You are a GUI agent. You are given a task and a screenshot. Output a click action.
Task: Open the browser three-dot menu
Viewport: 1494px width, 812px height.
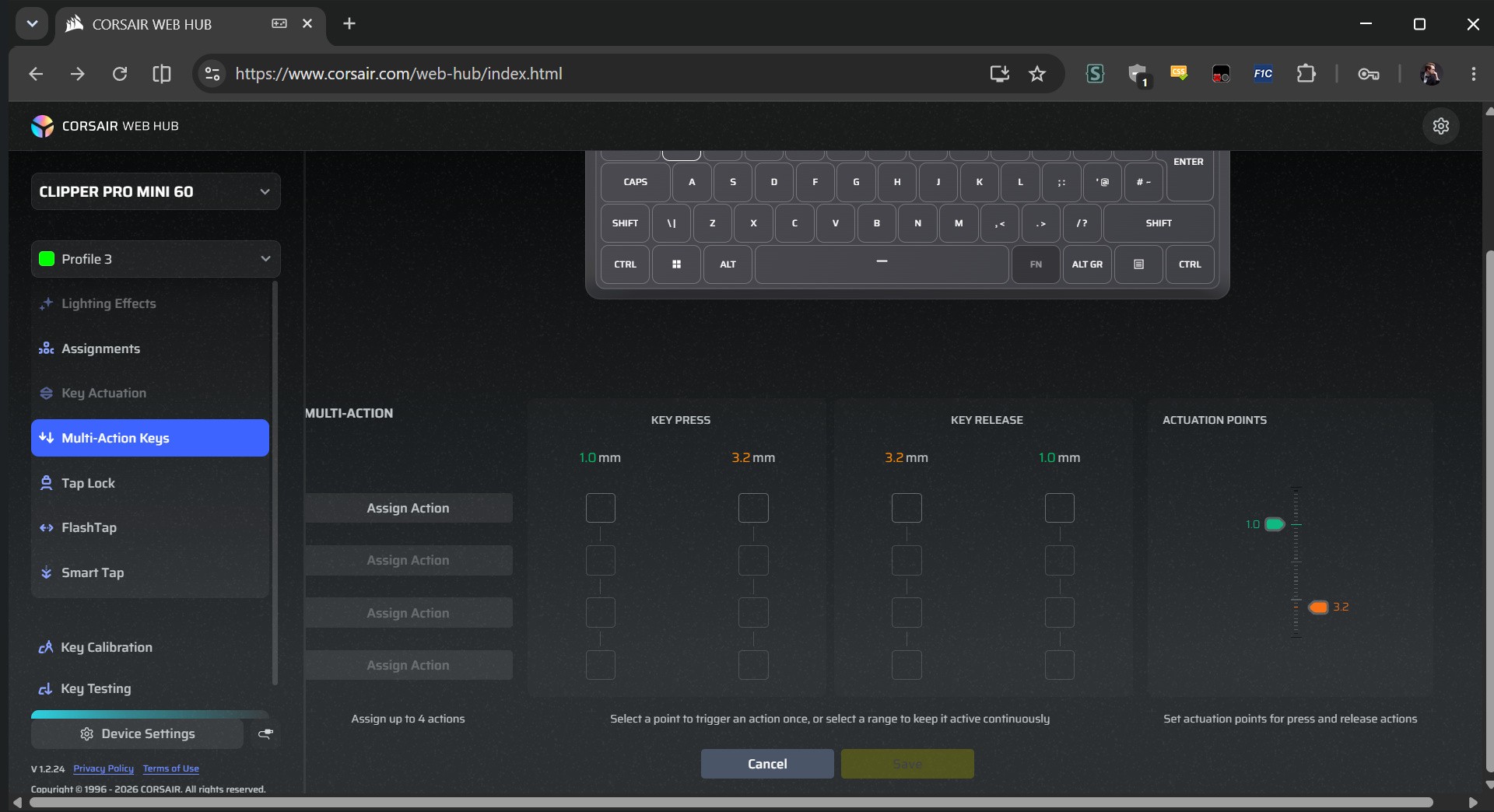1474,74
